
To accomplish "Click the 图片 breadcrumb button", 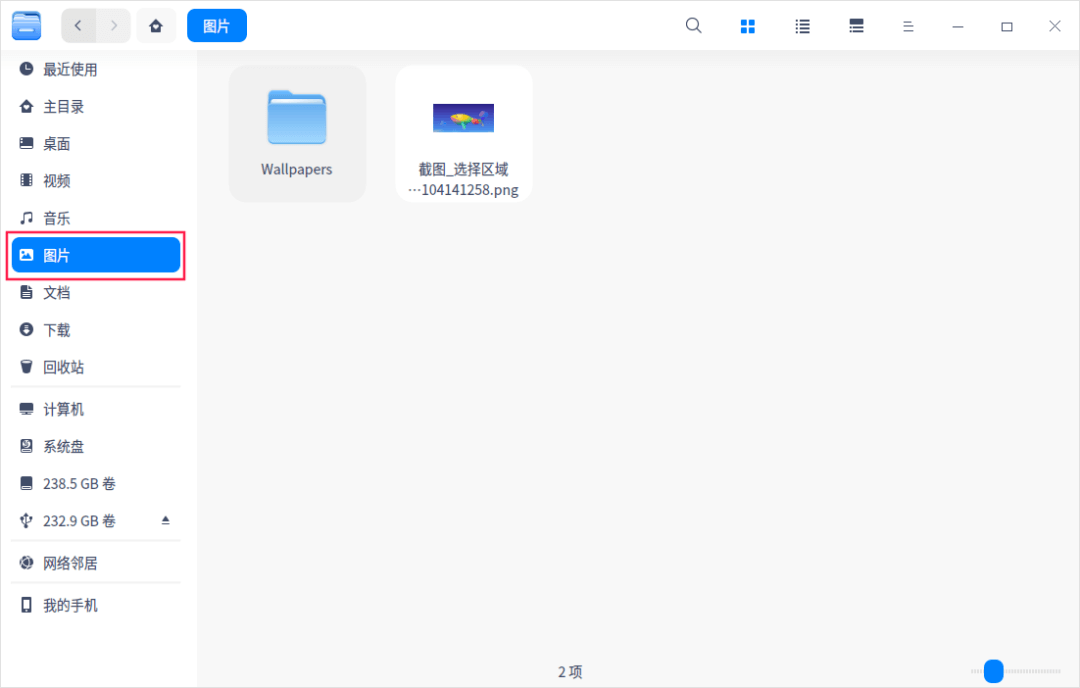I will 217,26.
